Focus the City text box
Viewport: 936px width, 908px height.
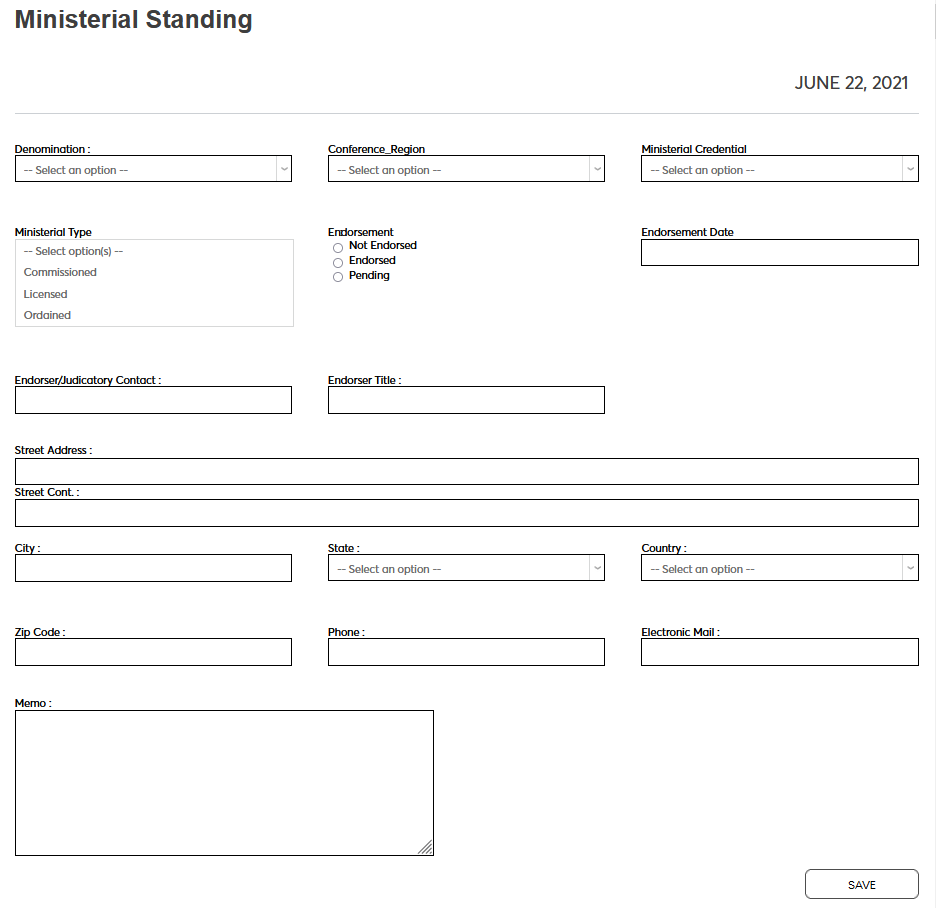[x=153, y=568]
